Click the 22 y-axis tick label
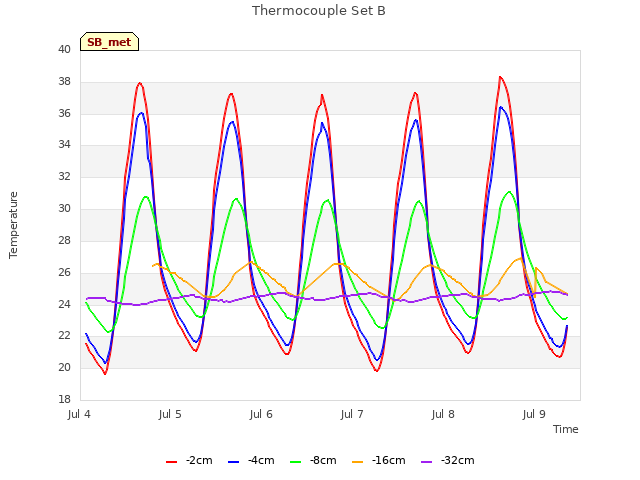640x480 pixels. 64,335
